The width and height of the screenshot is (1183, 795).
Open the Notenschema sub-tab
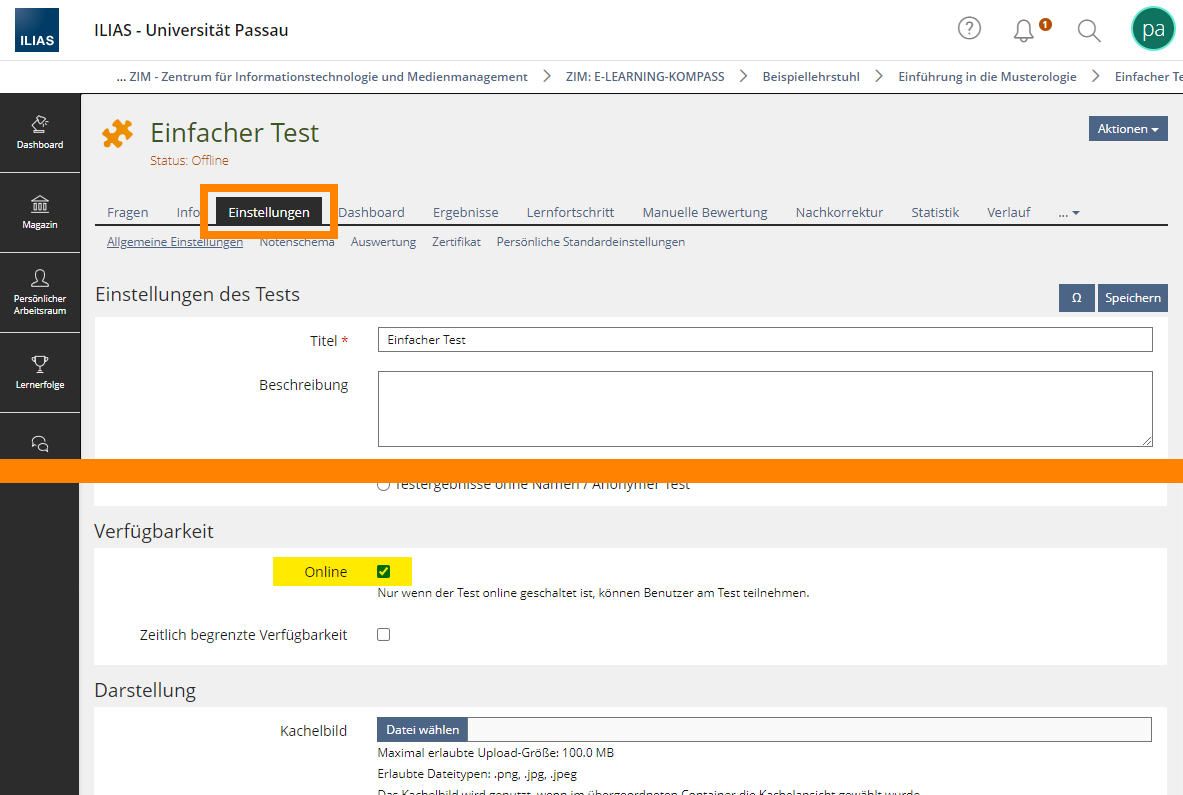pyautogui.click(x=297, y=241)
